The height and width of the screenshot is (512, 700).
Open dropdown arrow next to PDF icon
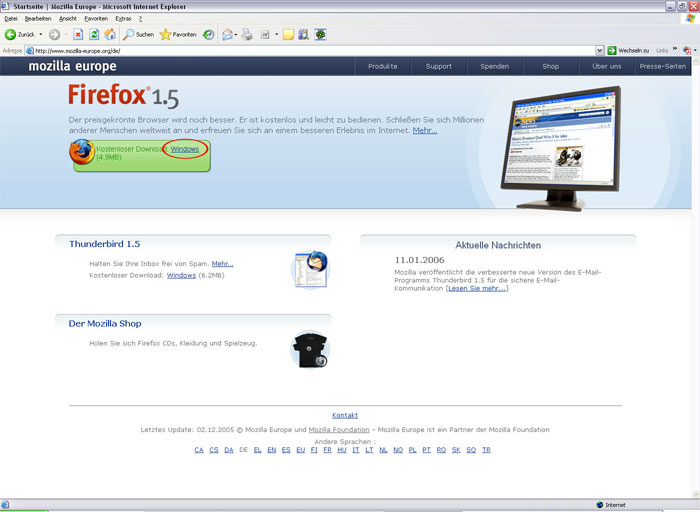click(x=695, y=50)
